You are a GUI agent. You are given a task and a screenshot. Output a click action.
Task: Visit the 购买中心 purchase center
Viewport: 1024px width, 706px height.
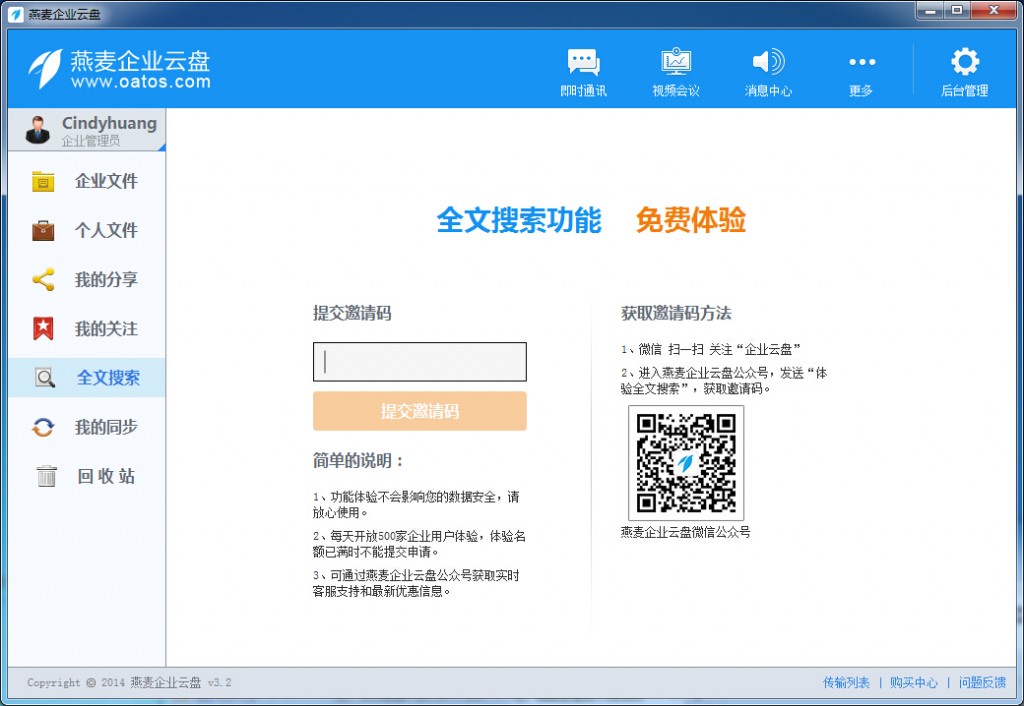[913, 682]
